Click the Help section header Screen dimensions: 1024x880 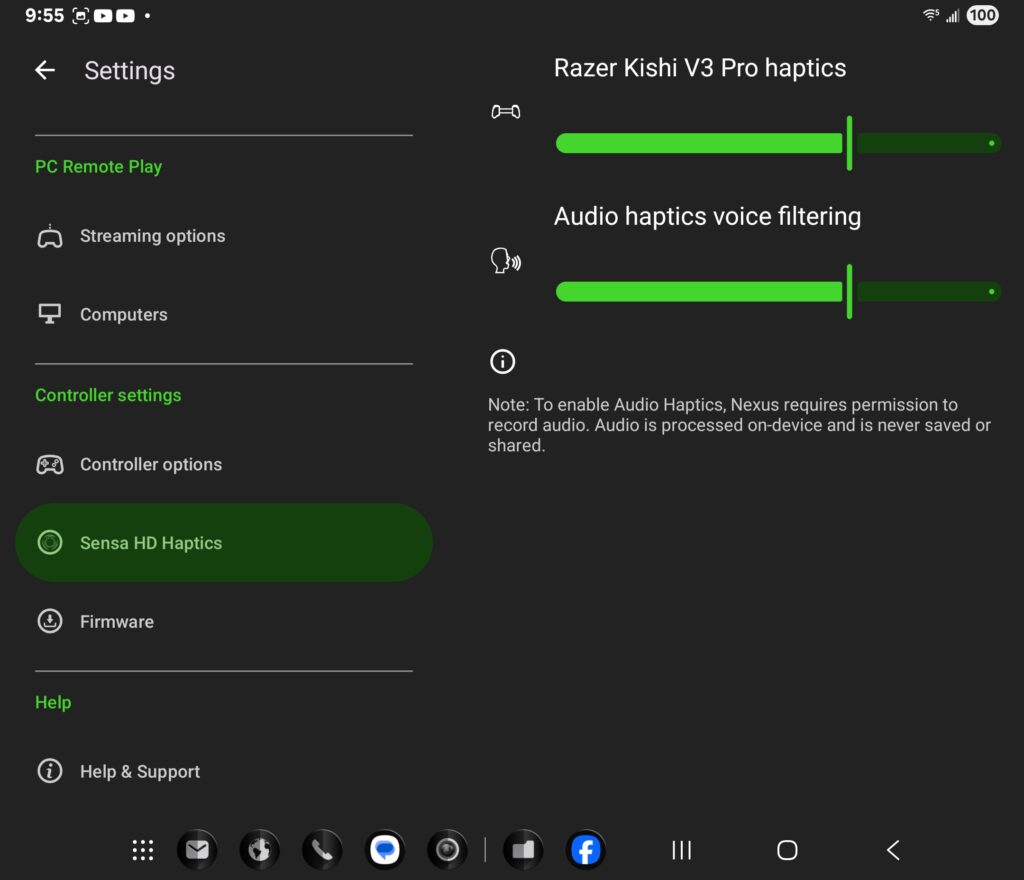[x=53, y=702]
